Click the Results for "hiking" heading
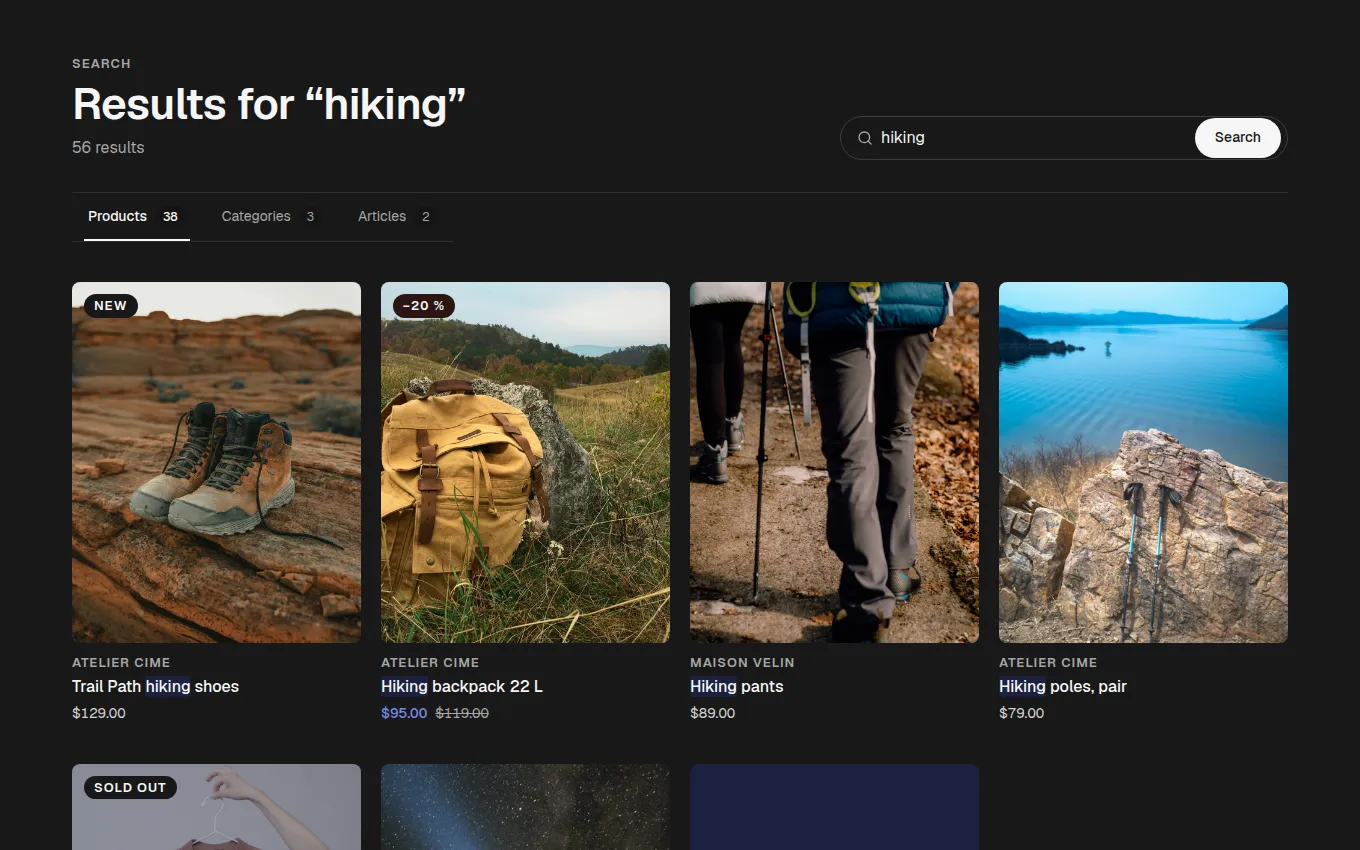Screen dimensions: 1360x850 tap(269, 104)
